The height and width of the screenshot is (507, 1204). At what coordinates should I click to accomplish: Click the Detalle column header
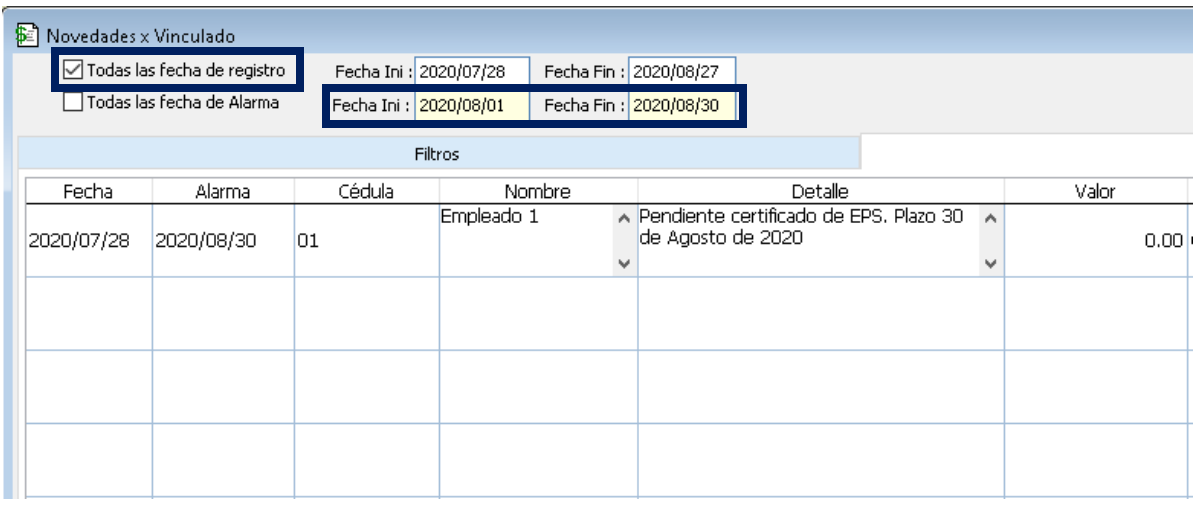point(821,191)
